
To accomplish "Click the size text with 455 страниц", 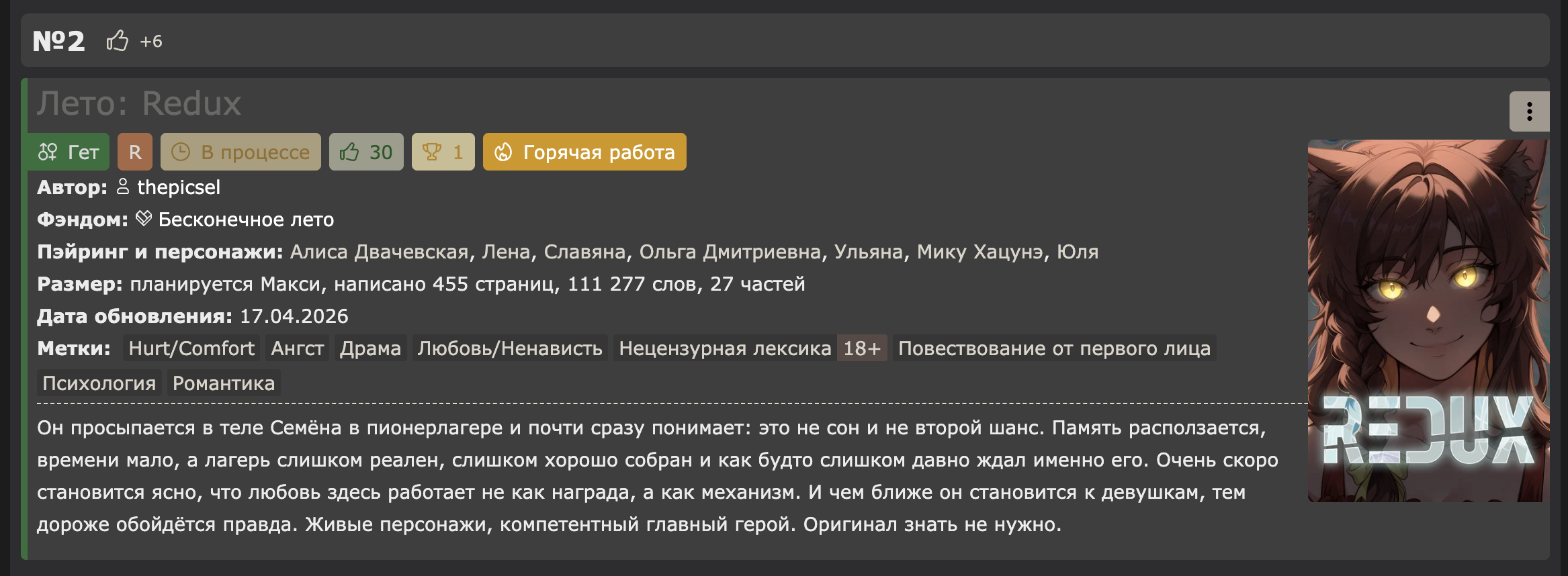I will [468, 284].
